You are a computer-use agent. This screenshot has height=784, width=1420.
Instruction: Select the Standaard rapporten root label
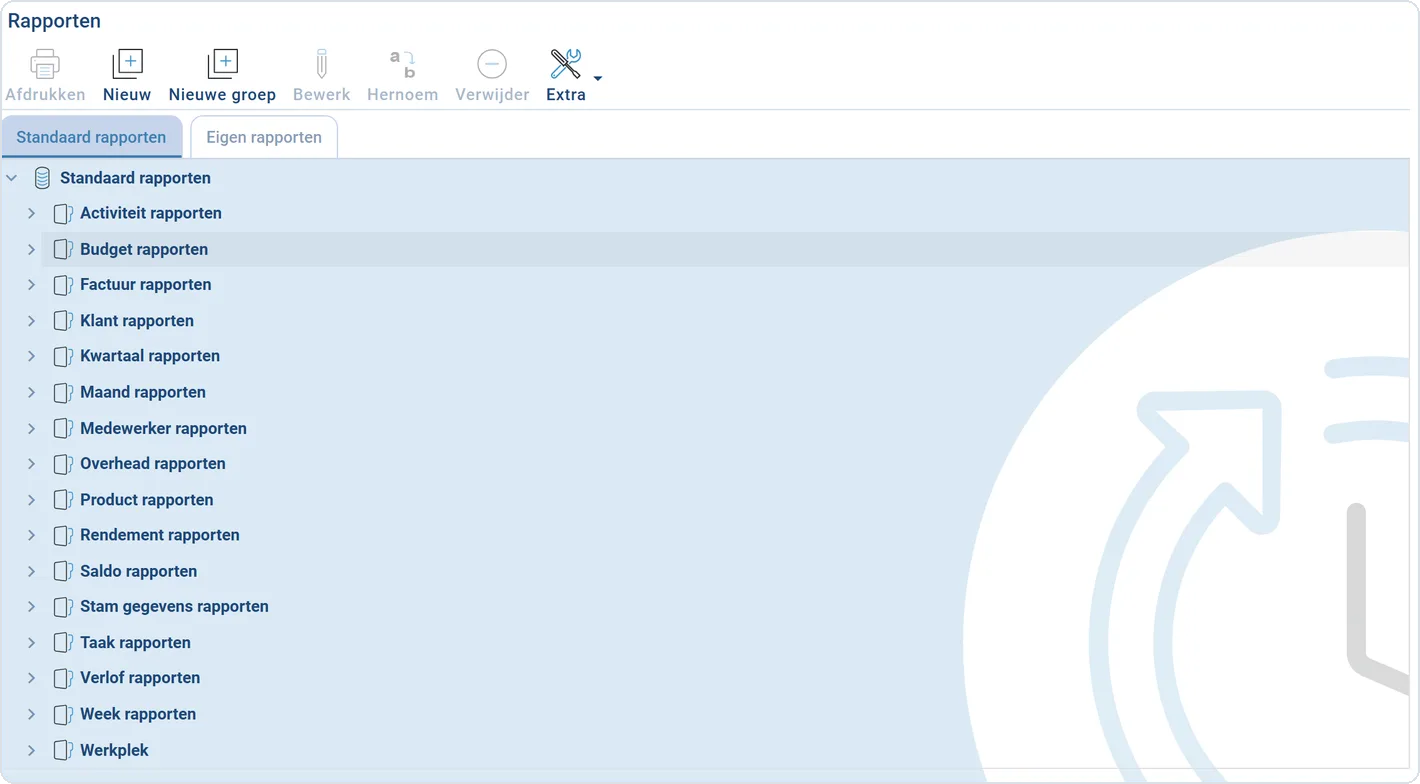(135, 178)
